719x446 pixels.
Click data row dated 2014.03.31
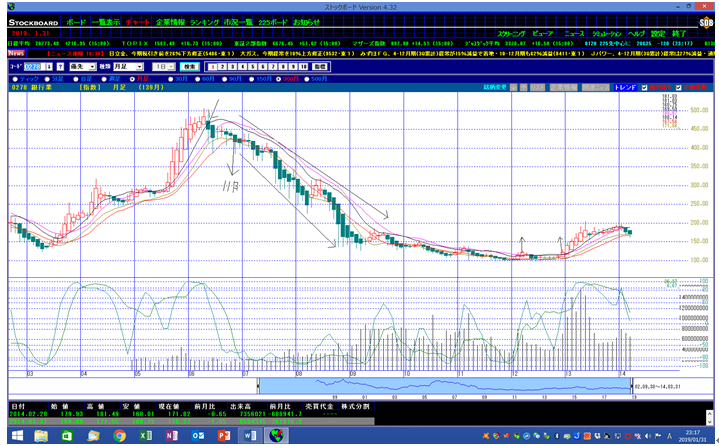[192, 421]
